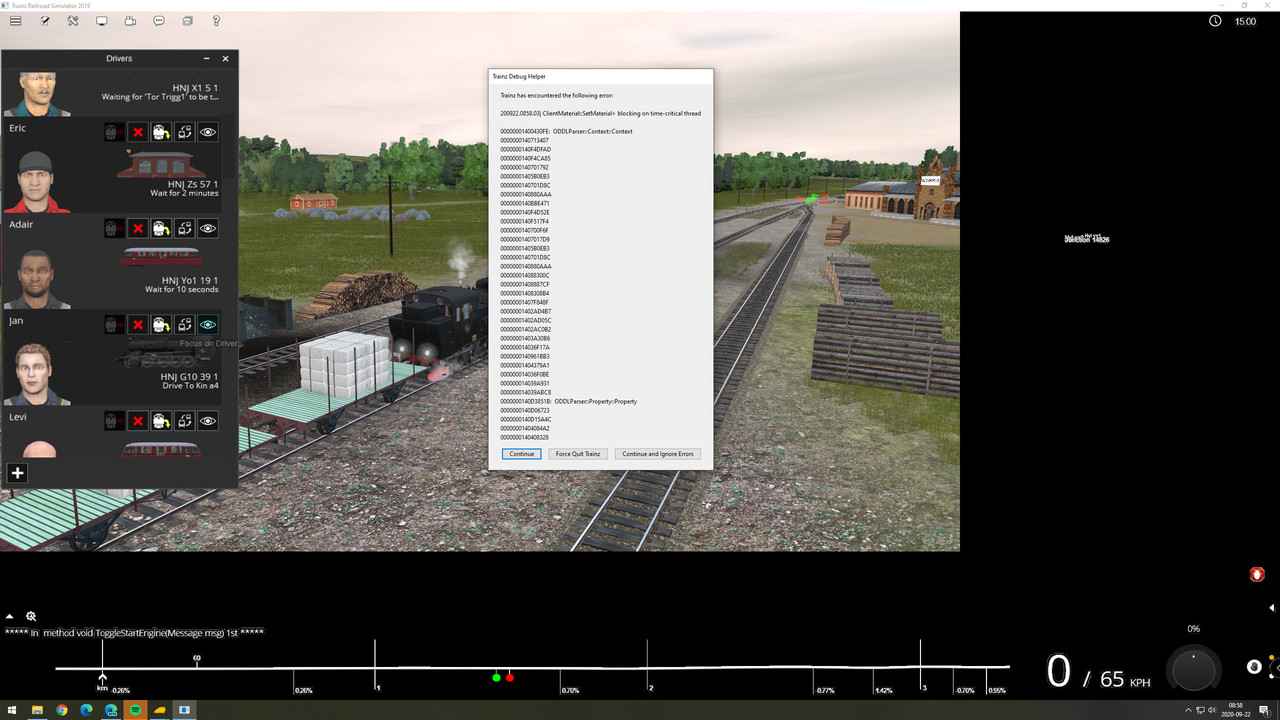Screen dimensions: 1280x720
Task: Open messages via the chat bubble icon
Action: click(x=158, y=20)
